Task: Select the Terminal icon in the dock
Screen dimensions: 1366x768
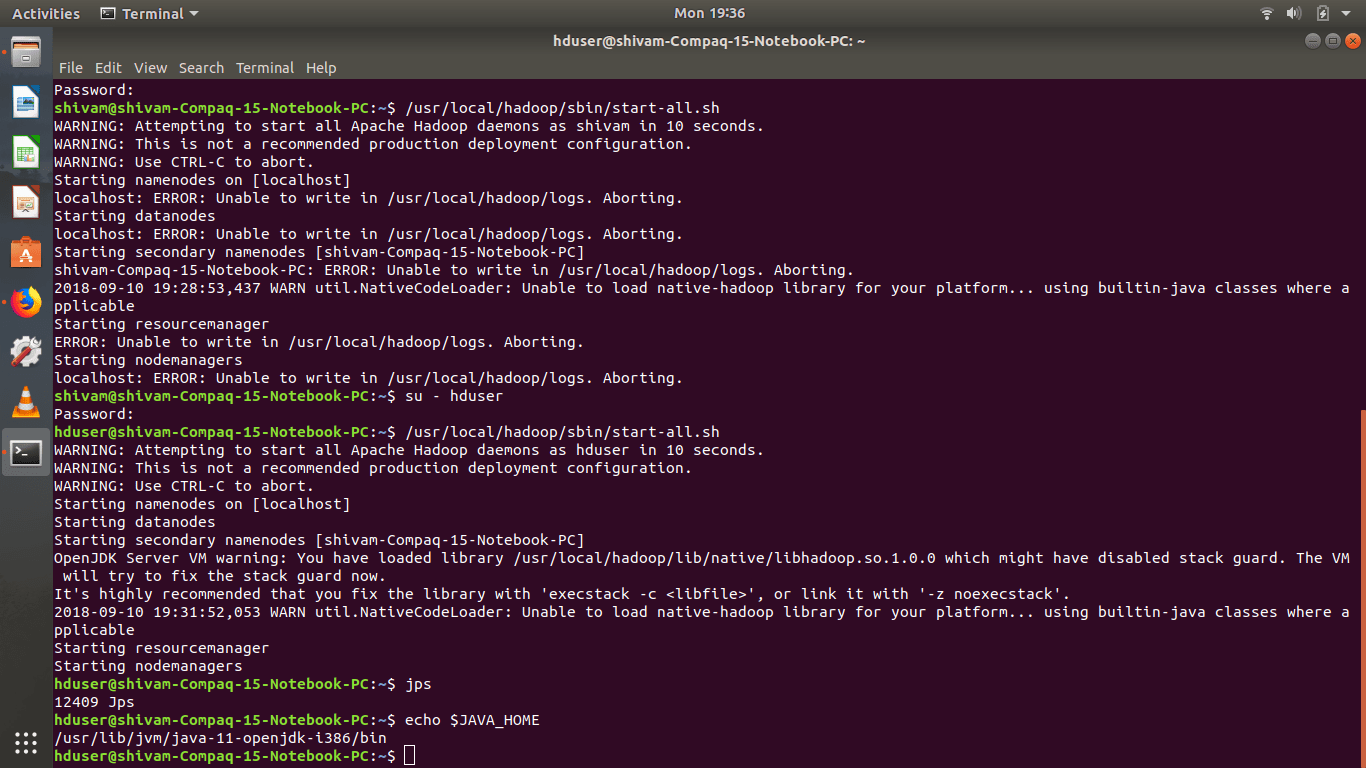Action: click(x=26, y=452)
